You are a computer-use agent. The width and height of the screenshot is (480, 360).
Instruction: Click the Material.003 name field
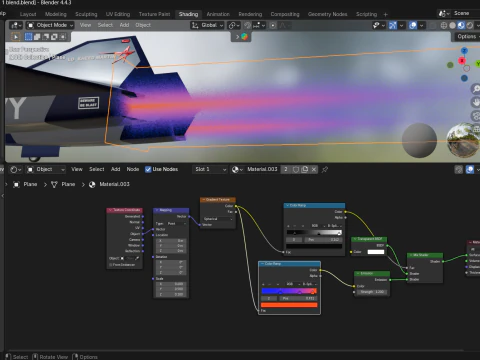262,170
